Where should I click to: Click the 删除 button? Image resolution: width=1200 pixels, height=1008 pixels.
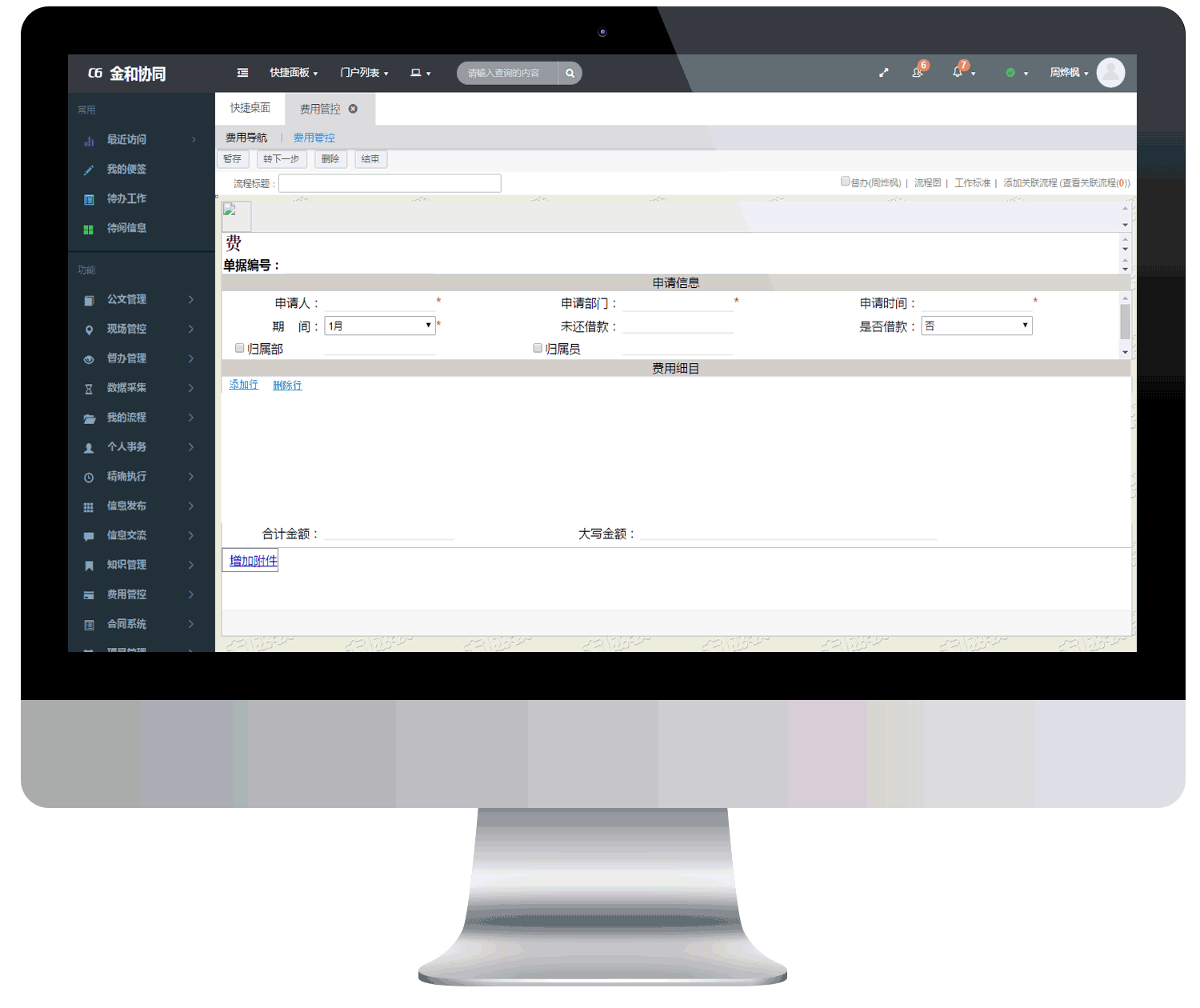pos(330,159)
